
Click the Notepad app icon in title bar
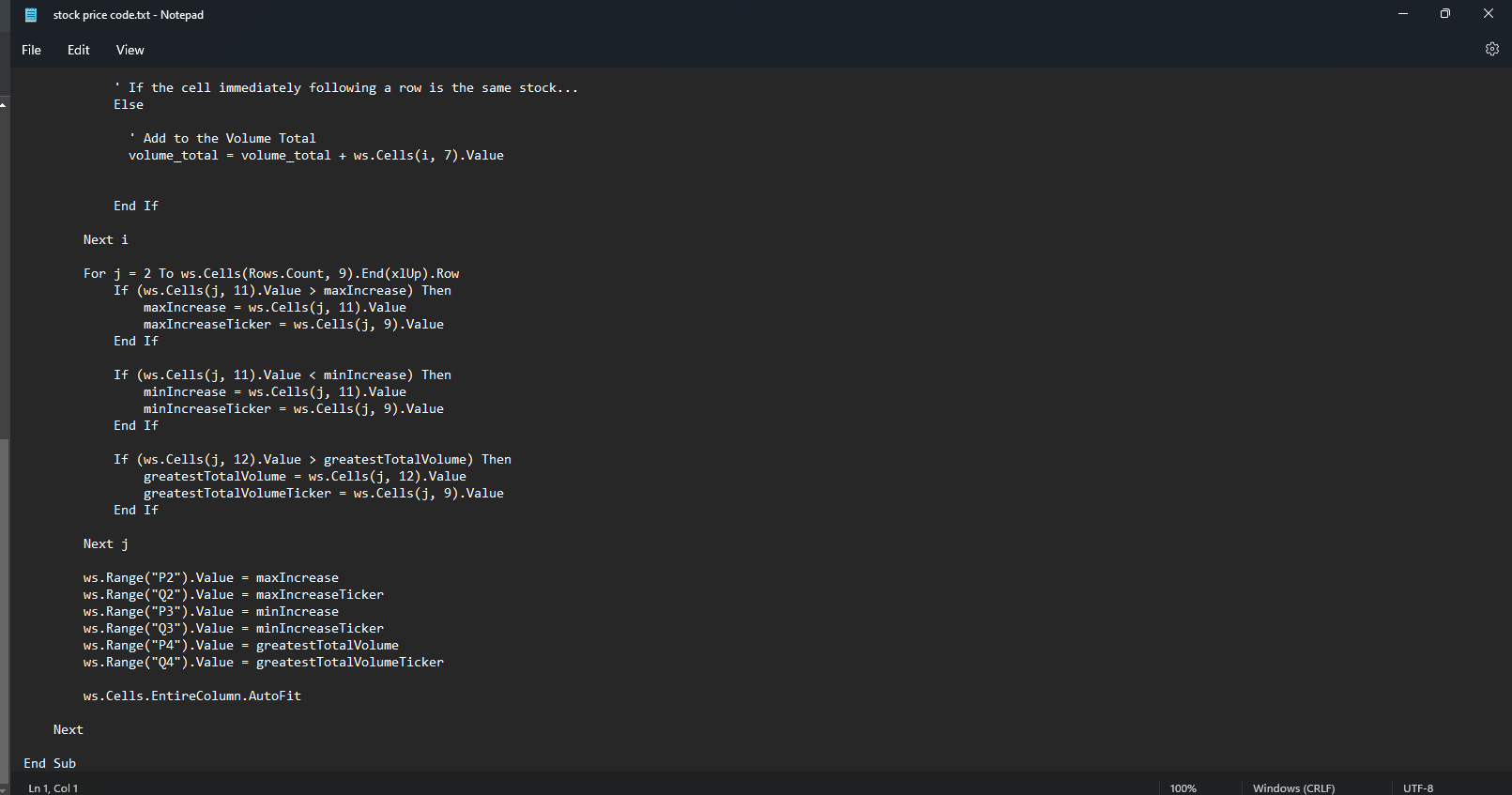31,15
